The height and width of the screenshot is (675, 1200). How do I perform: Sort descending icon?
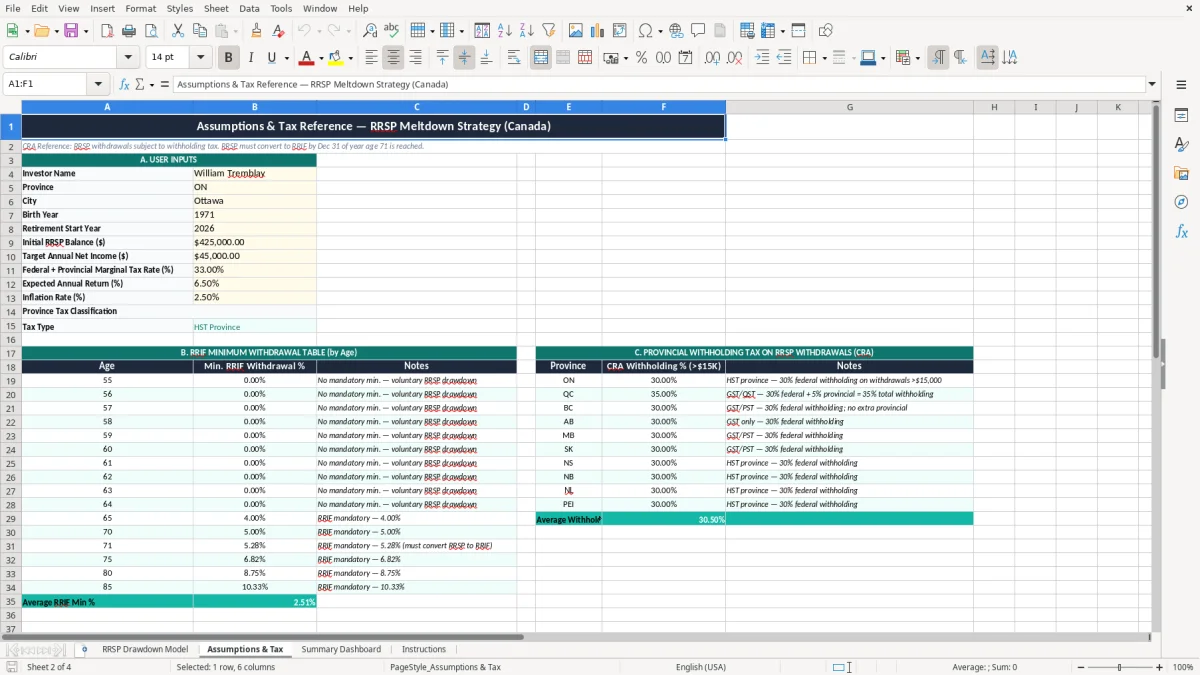pos(527,31)
